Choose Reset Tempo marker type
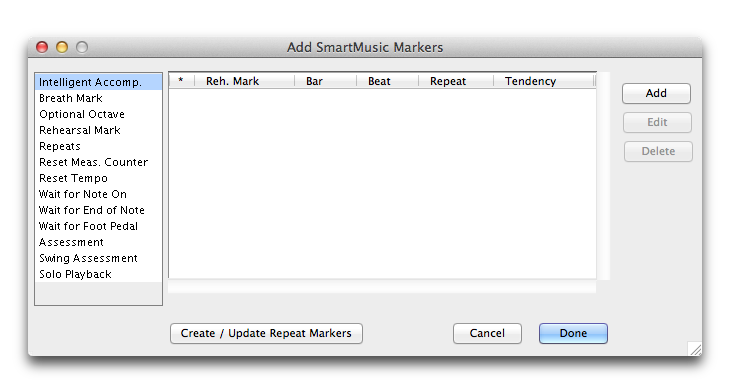The height and width of the screenshot is (392, 730). (x=98, y=178)
